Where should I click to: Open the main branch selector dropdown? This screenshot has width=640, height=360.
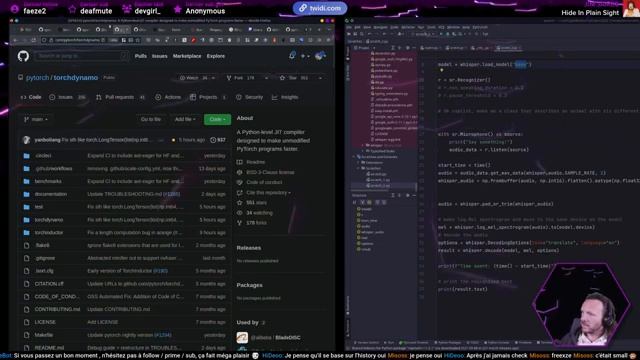point(36,119)
